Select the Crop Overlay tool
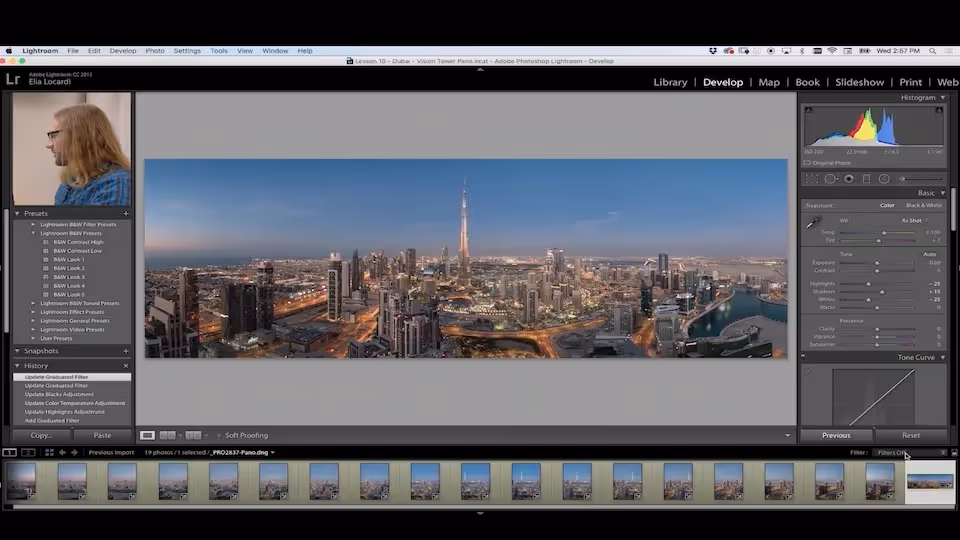Image resolution: width=960 pixels, height=540 pixels. coord(812,179)
